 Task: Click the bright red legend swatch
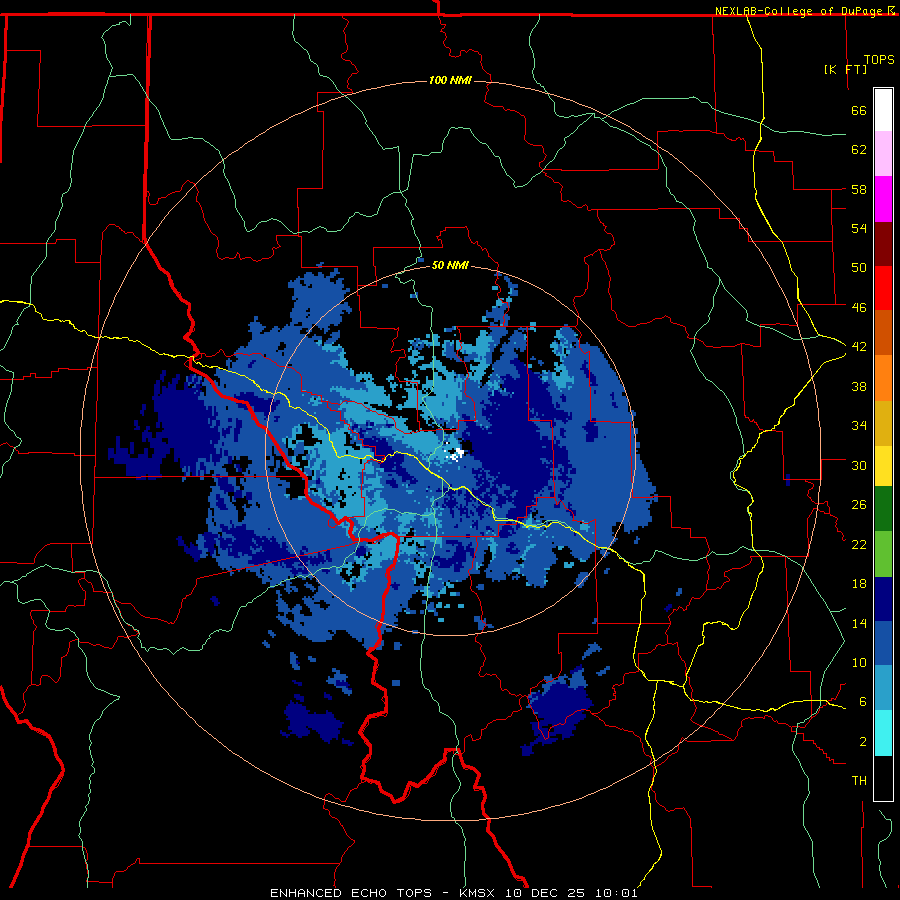pos(883,288)
